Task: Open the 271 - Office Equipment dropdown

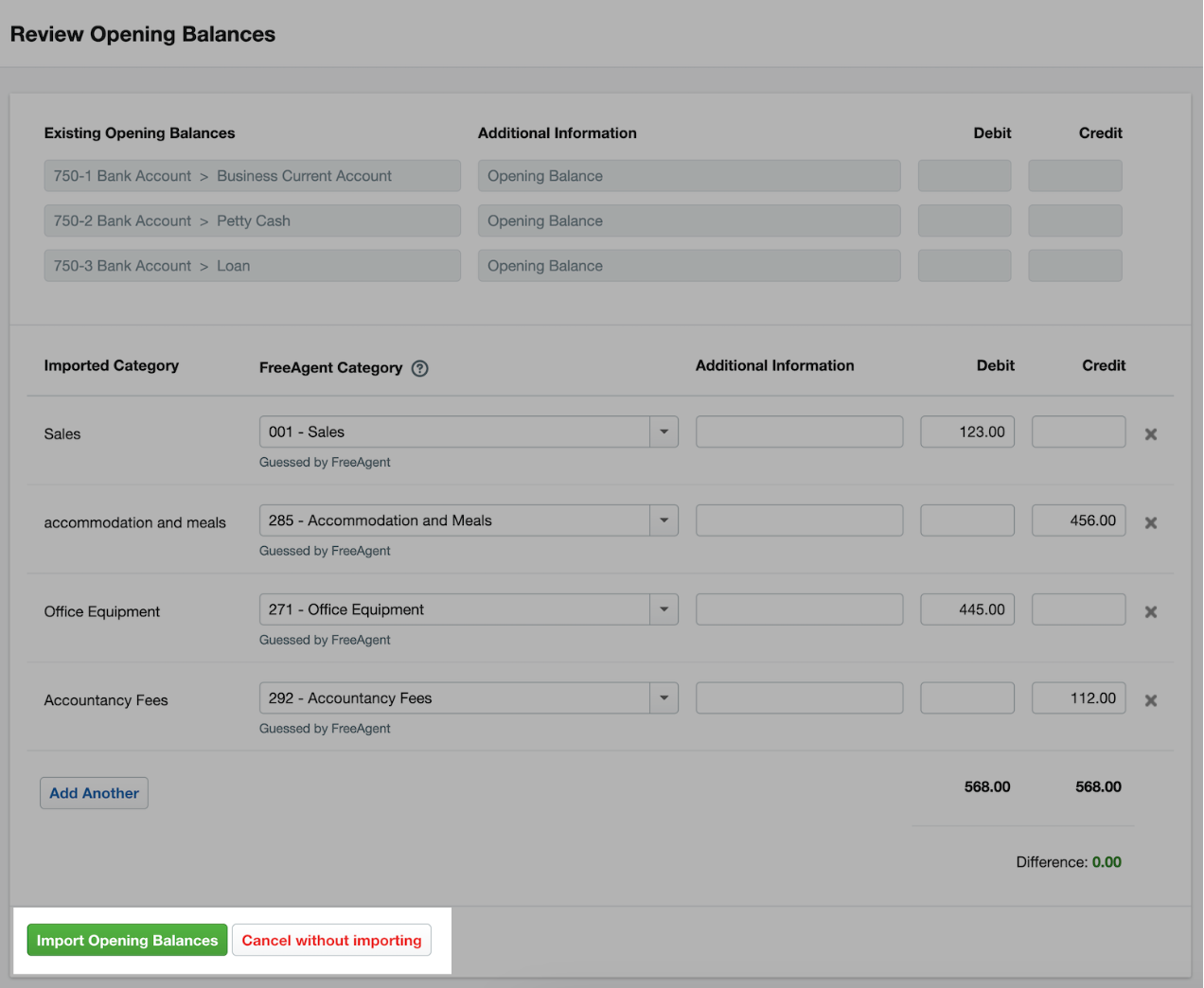Action: [x=664, y=609]
